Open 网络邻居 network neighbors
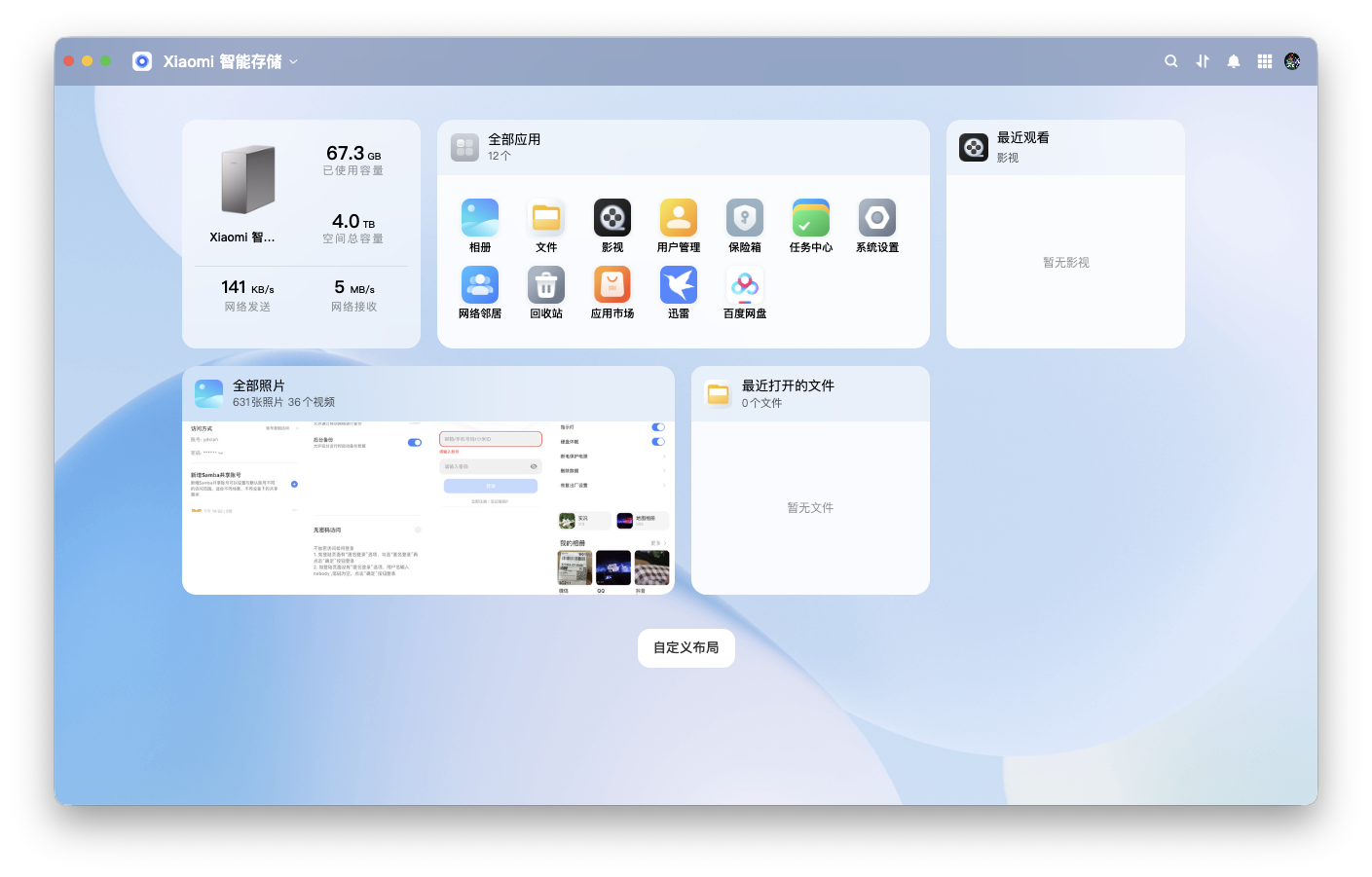This screenshot has height=877, width=1372. (480, 284)
